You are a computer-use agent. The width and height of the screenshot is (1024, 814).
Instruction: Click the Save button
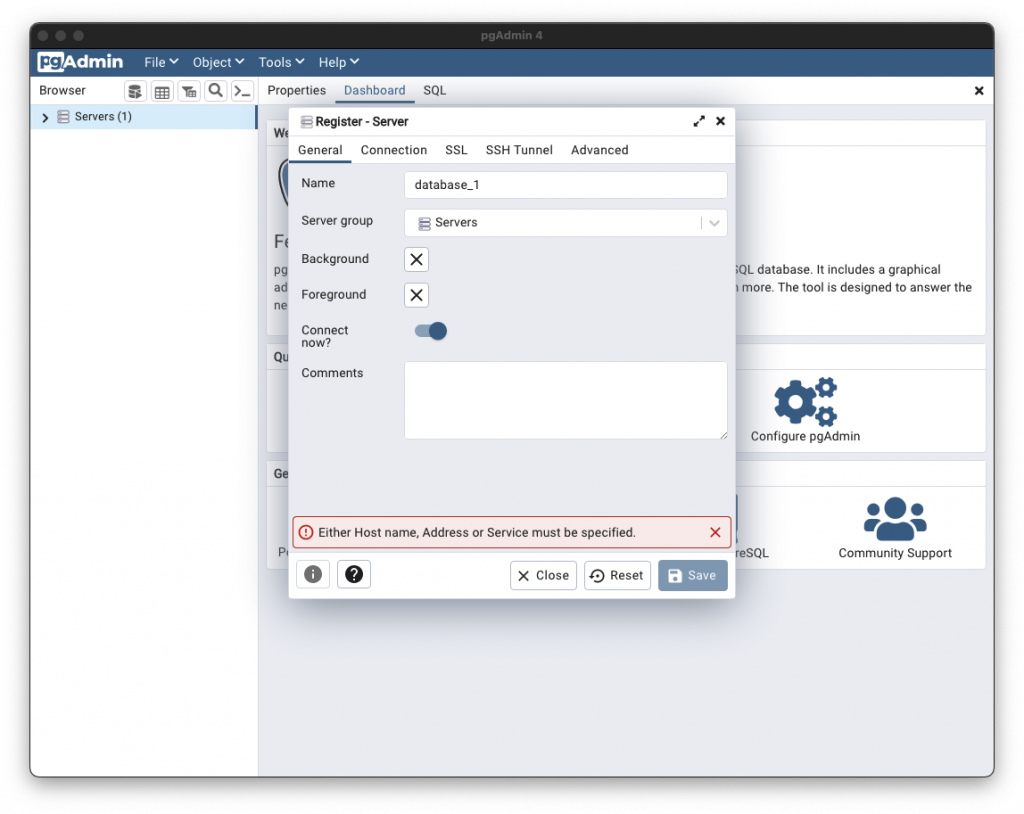click(x=693, y=576)
